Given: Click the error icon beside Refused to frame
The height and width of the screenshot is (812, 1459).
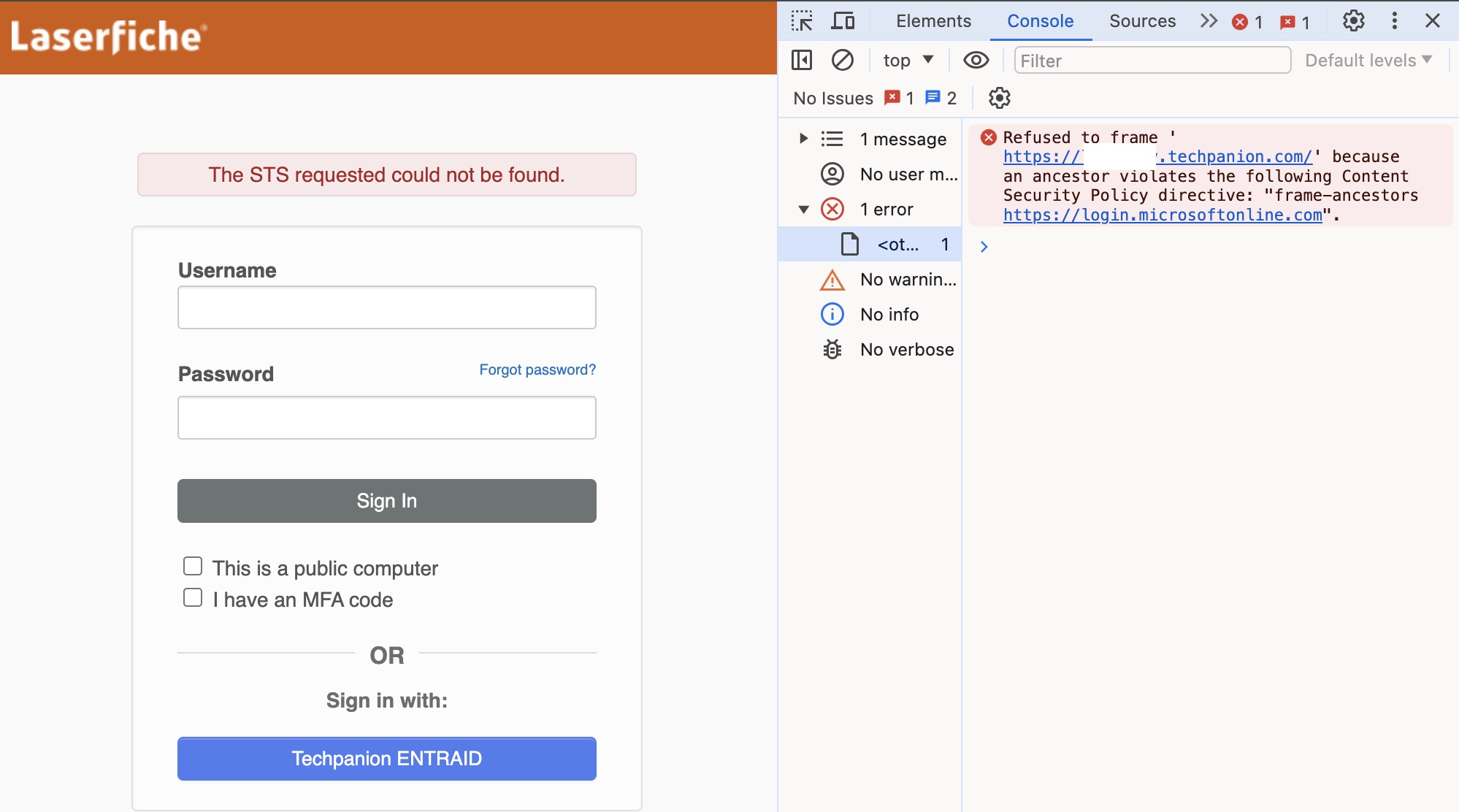Looking at the screenshot, I should [988, 137].
